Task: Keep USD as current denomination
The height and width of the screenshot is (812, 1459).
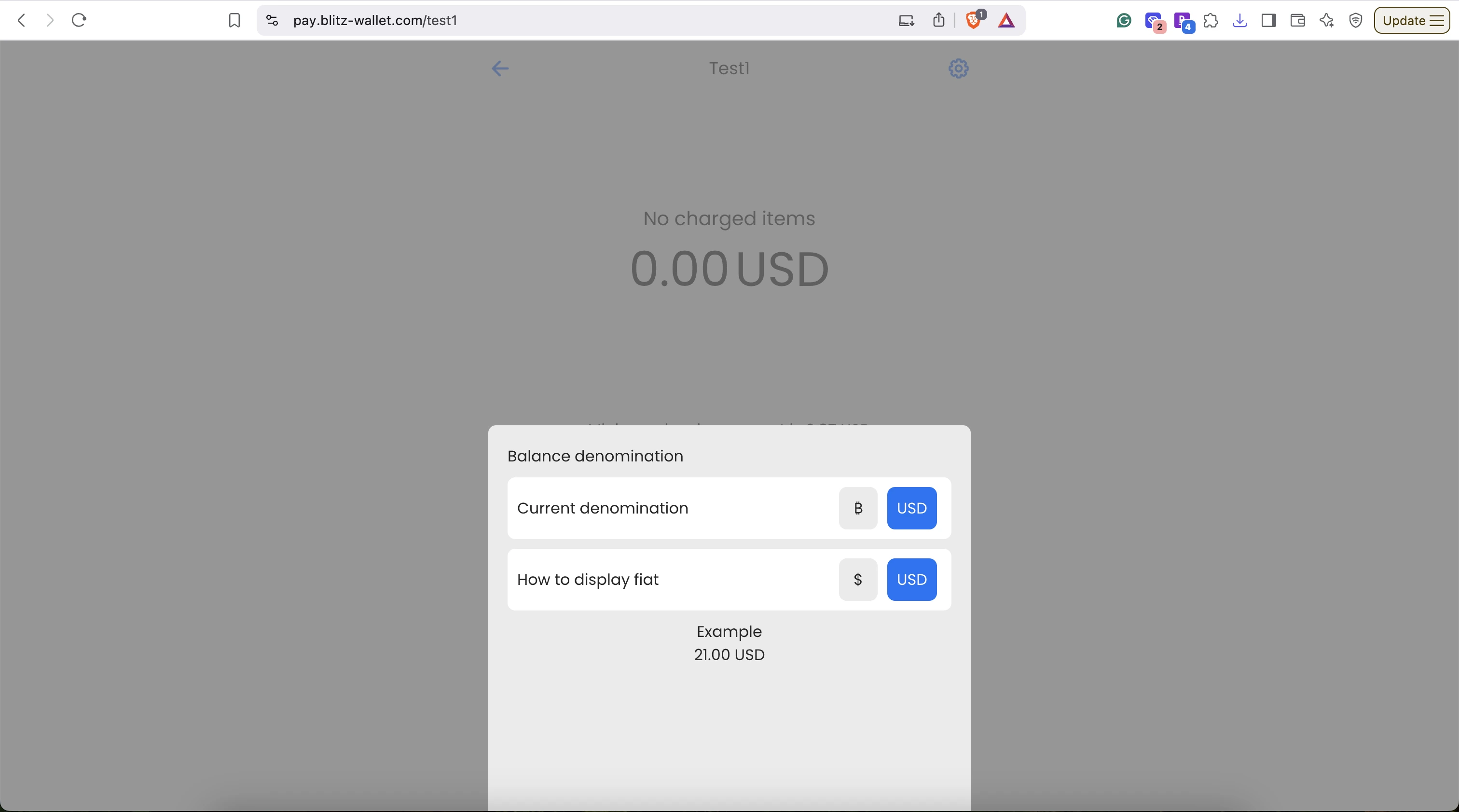Action: pyautogui.click(x=911, y=508)
